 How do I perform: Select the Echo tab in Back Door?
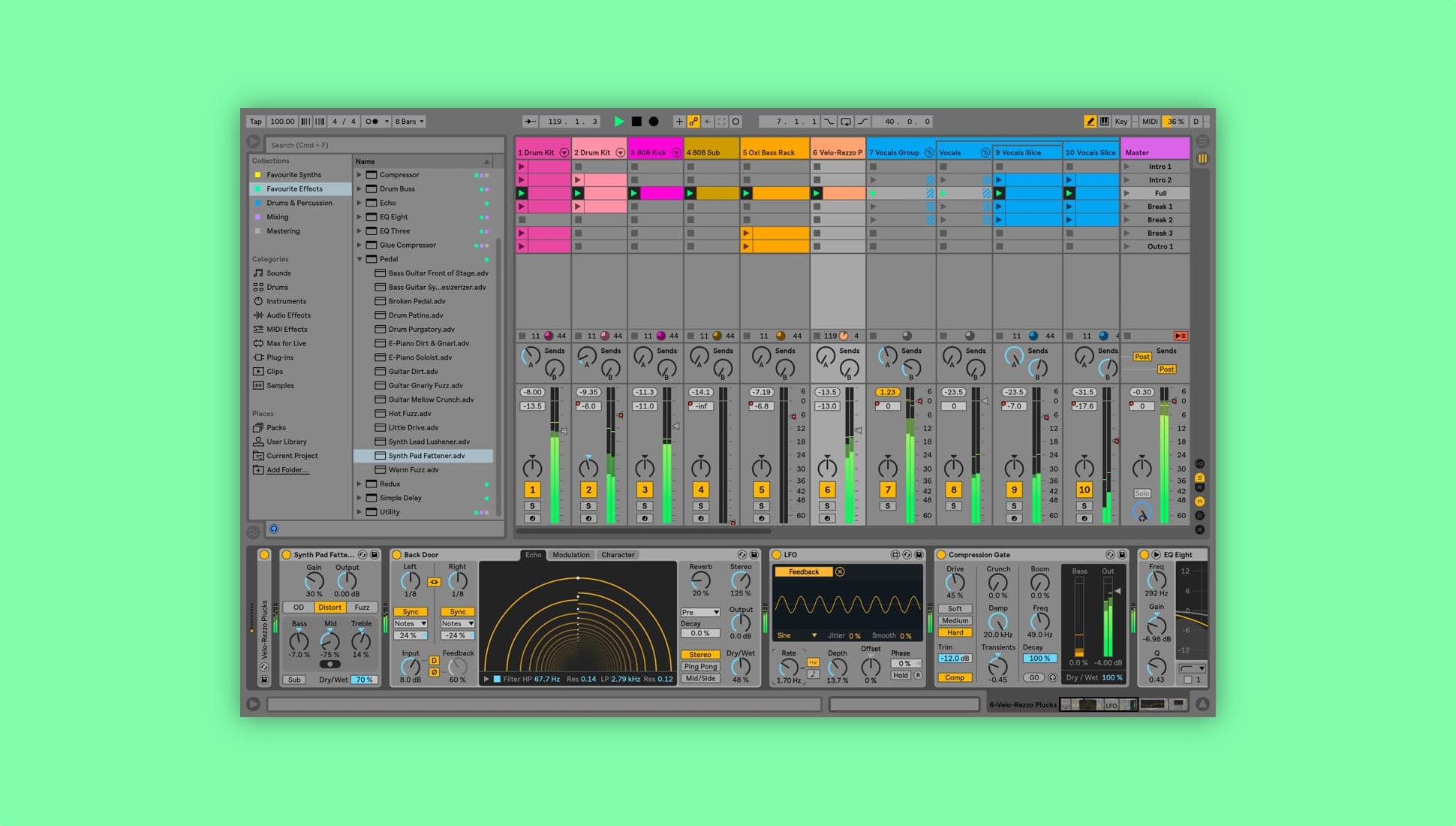point(533,555)
